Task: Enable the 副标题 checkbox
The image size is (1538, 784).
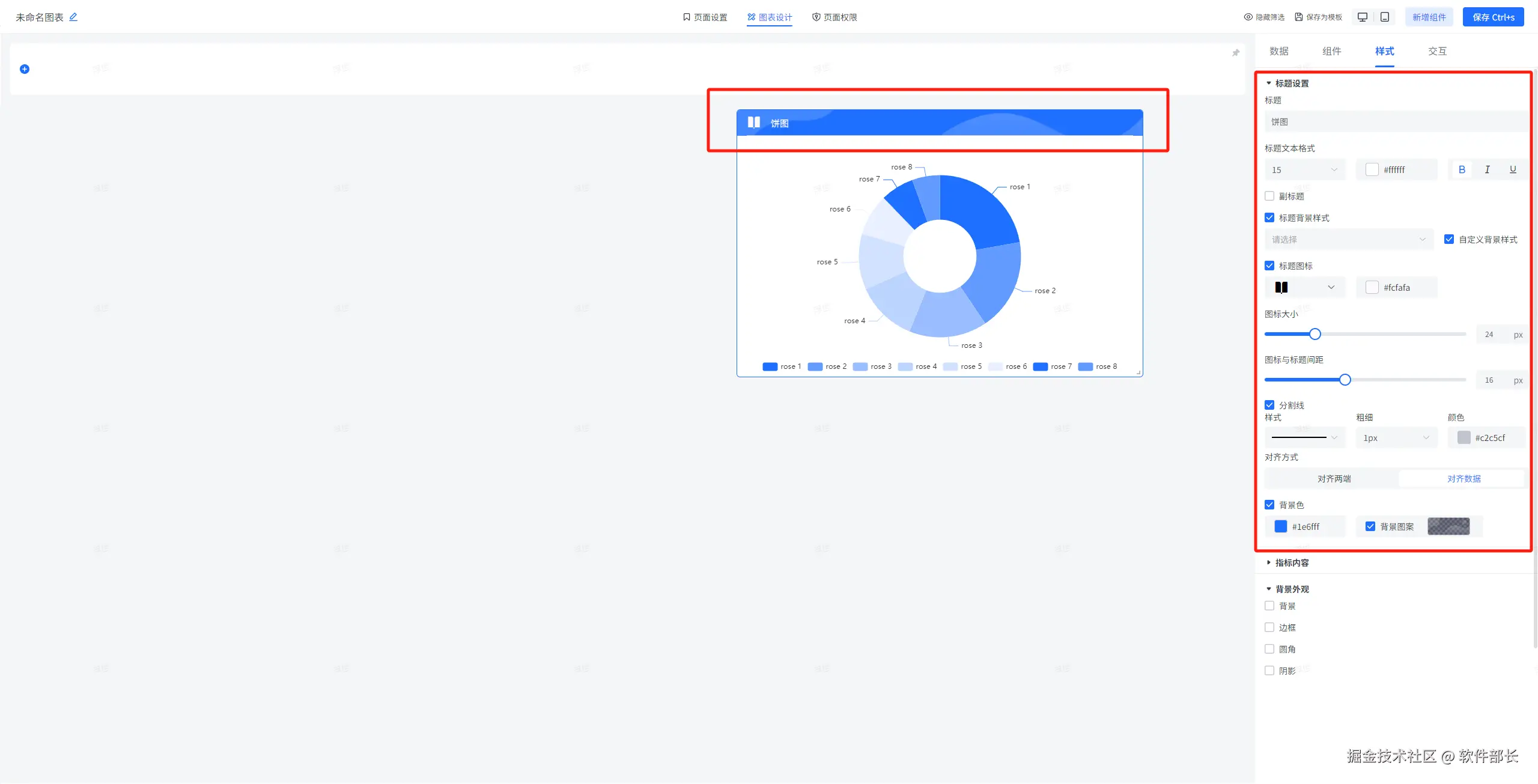Action: click(x=1269, y=196)
